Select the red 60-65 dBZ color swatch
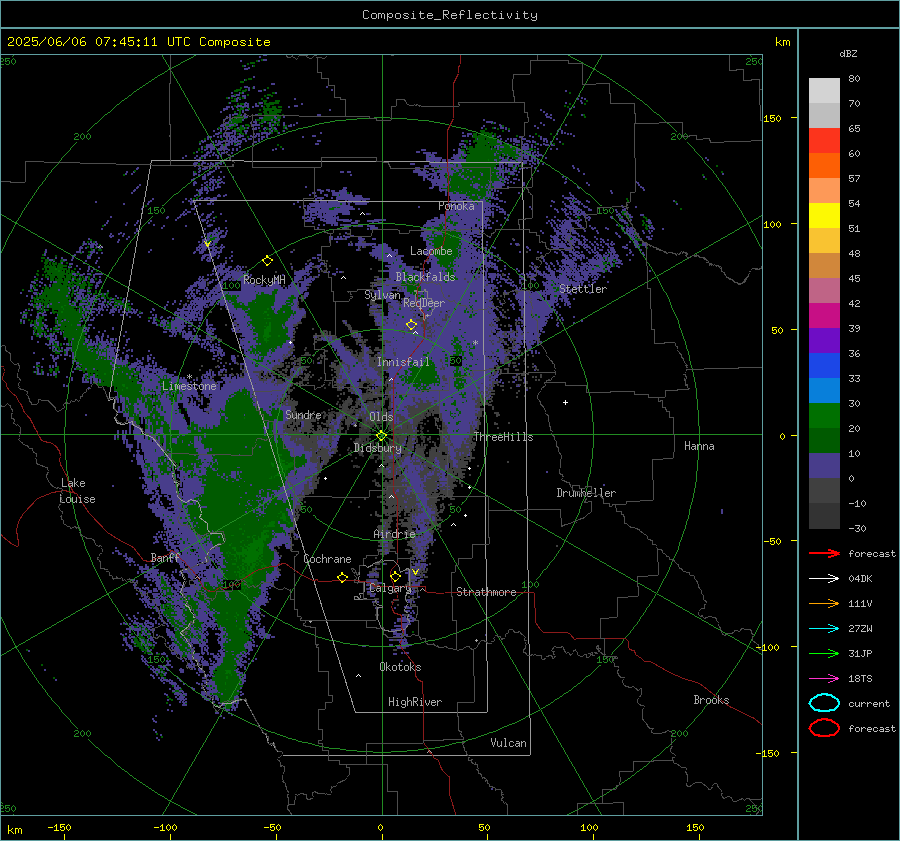 pos(824,140)
